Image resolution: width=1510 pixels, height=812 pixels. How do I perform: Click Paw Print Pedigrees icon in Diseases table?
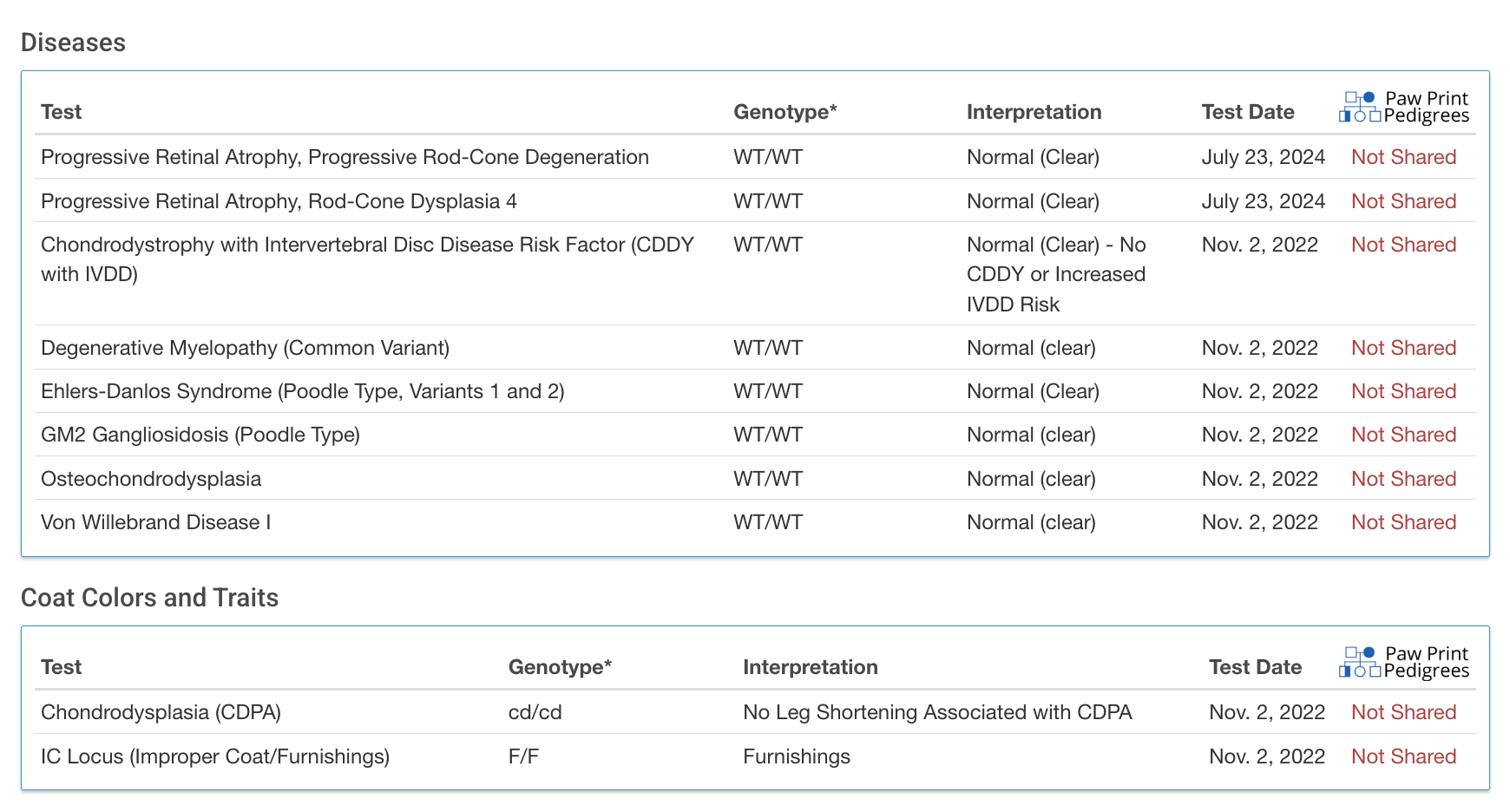(x=1403, y=108)
